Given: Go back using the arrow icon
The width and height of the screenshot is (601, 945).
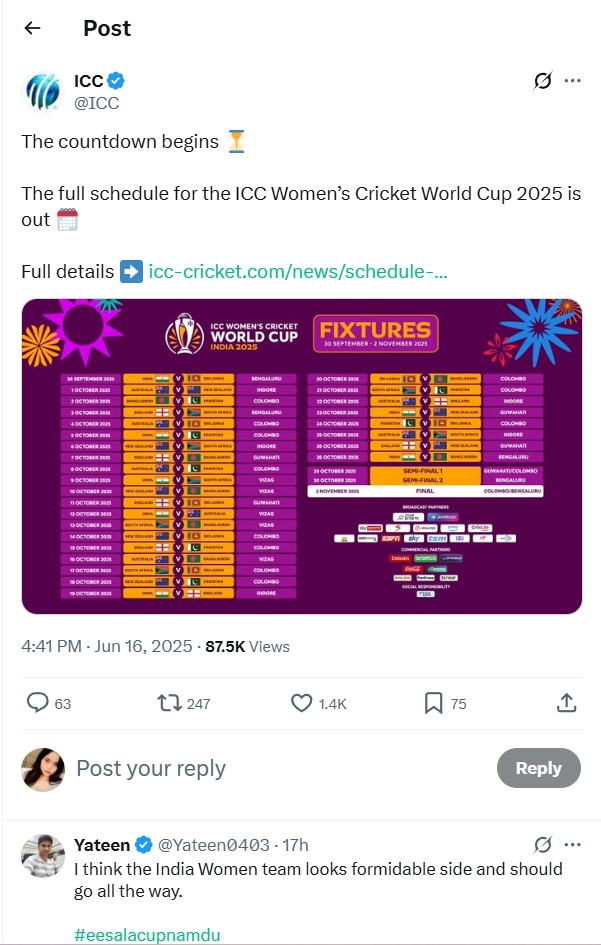Looking at the screenshot, I should point(32,28).
